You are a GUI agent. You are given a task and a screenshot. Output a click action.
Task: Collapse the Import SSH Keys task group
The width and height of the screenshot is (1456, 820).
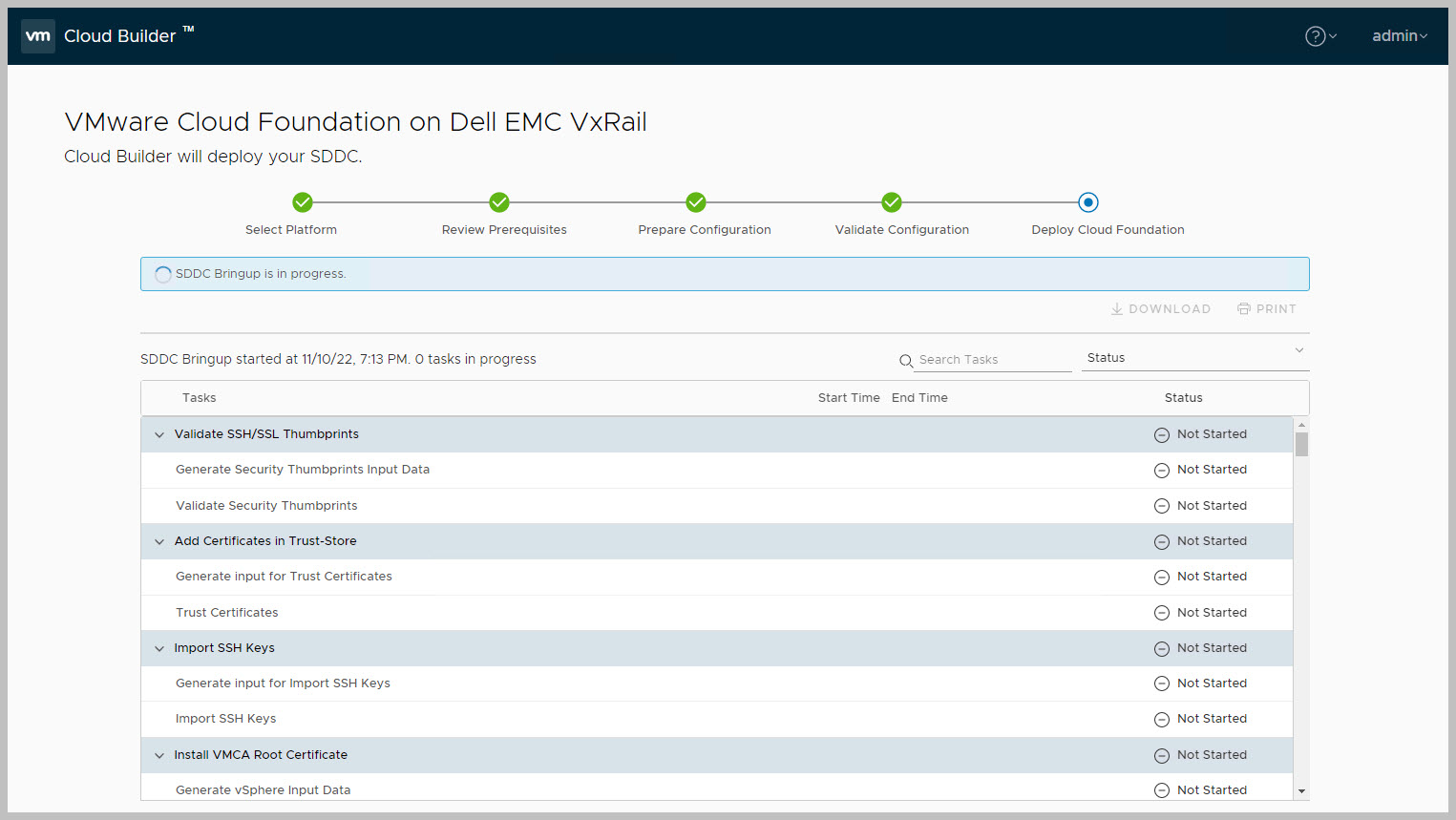click(159, 649)
